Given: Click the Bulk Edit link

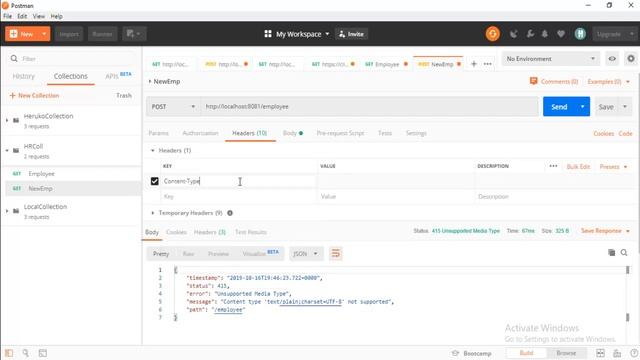Looking at the screenshot, I should (578, 167).
